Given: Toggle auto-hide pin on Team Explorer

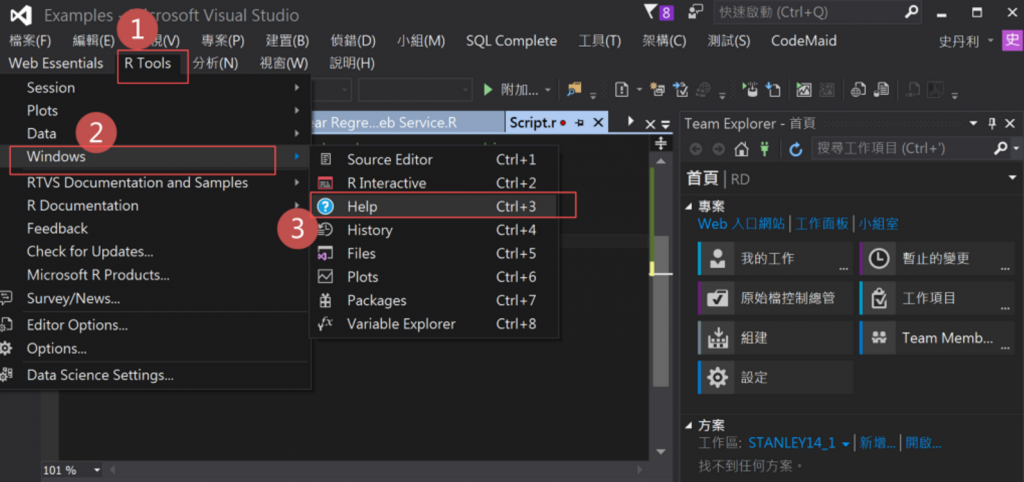Looking at the screenshot, I should click(992, 123).
